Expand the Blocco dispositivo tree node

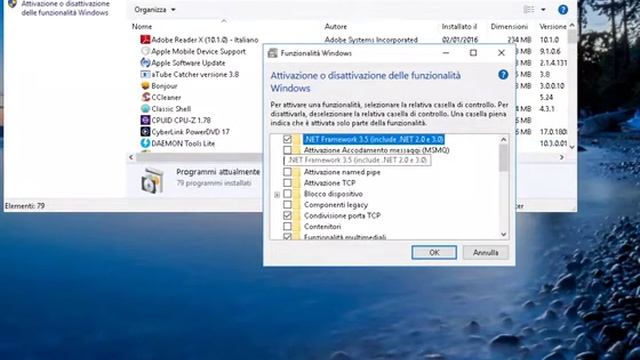coord(277,195)
